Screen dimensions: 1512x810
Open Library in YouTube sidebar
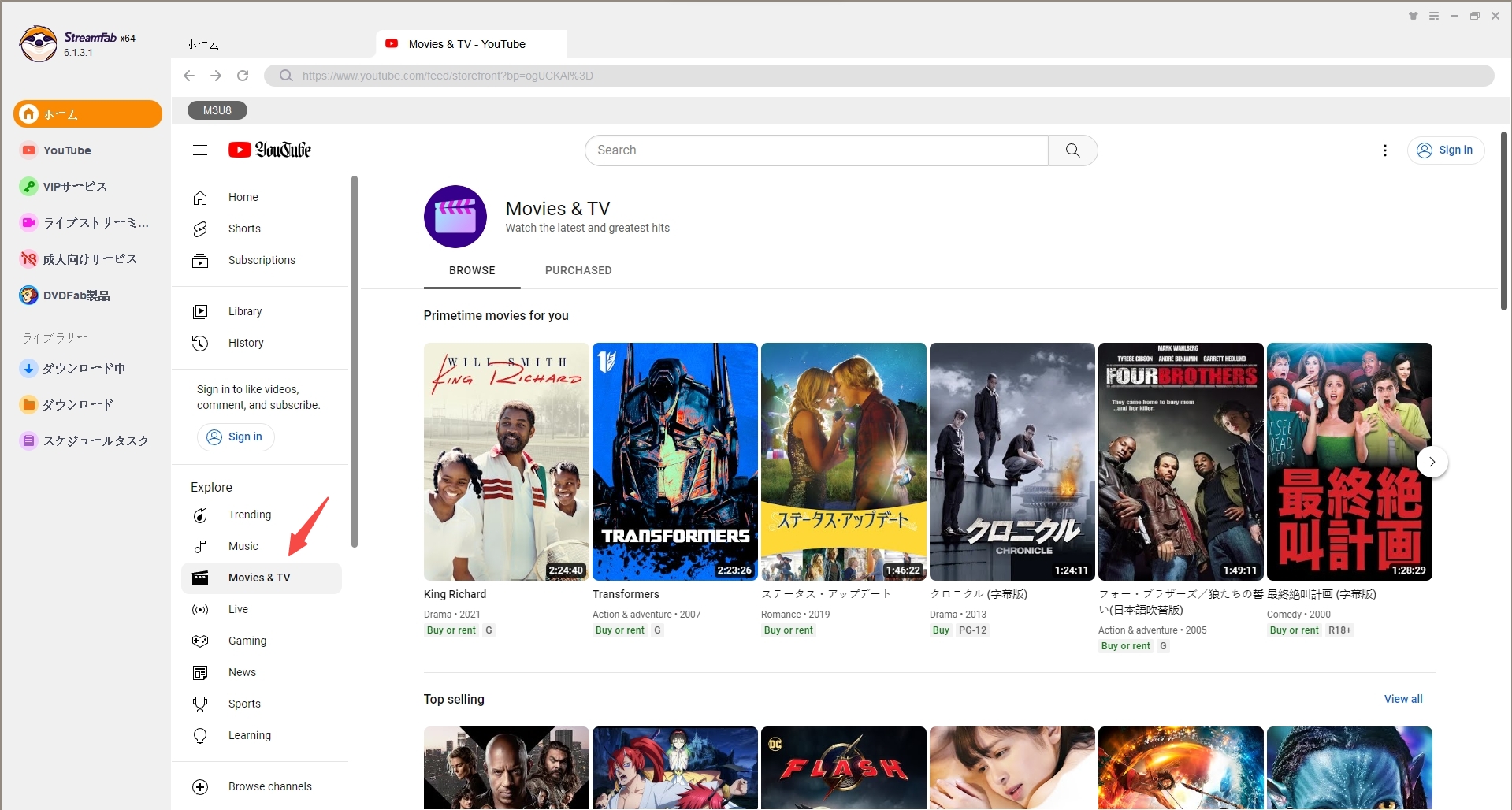point(262,311)
